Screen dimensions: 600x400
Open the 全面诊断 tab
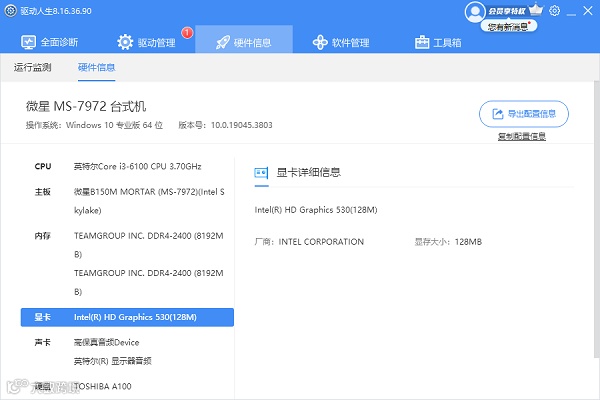[49, 42]
